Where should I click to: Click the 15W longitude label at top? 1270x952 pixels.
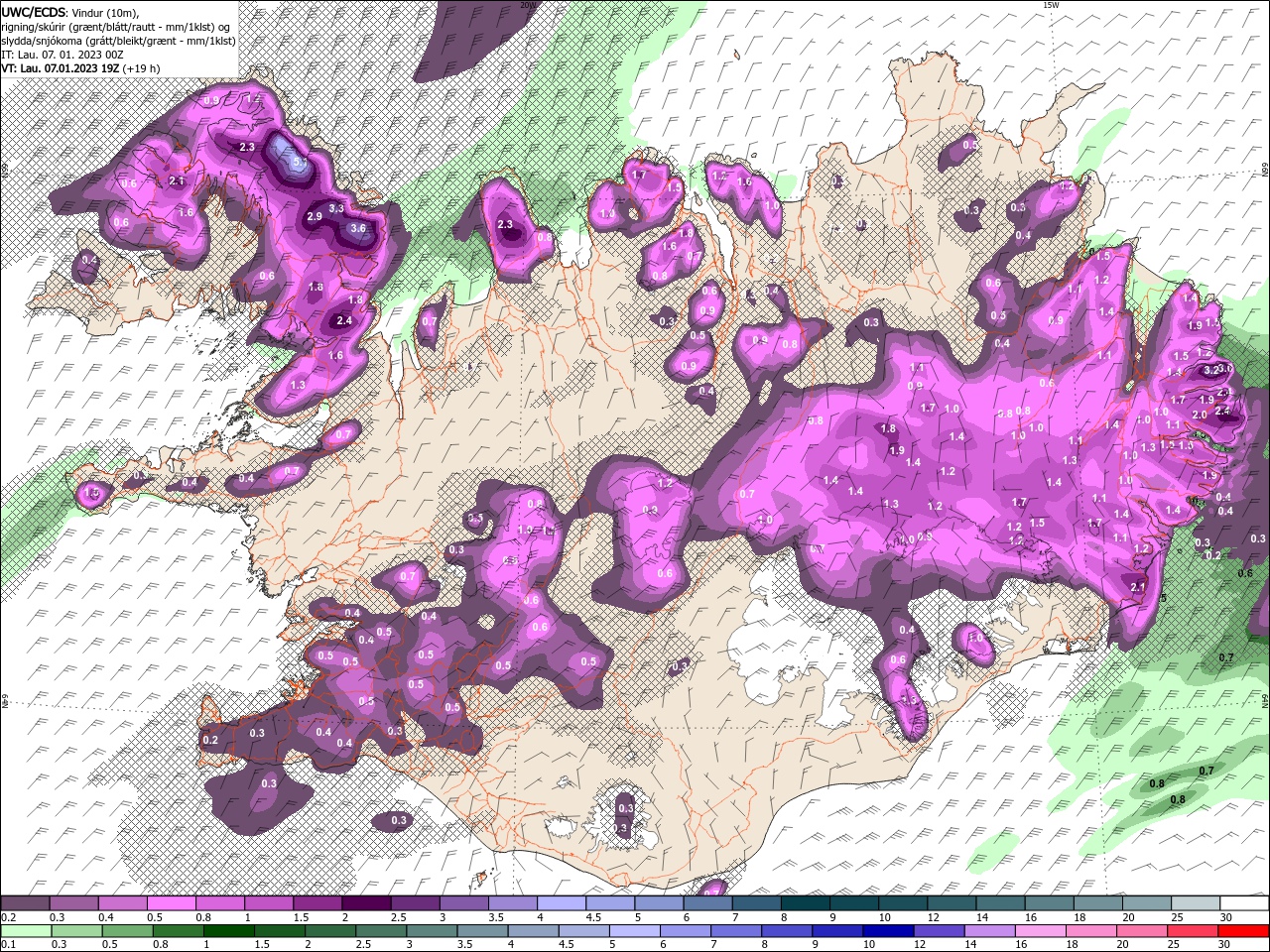[1051, 5]
